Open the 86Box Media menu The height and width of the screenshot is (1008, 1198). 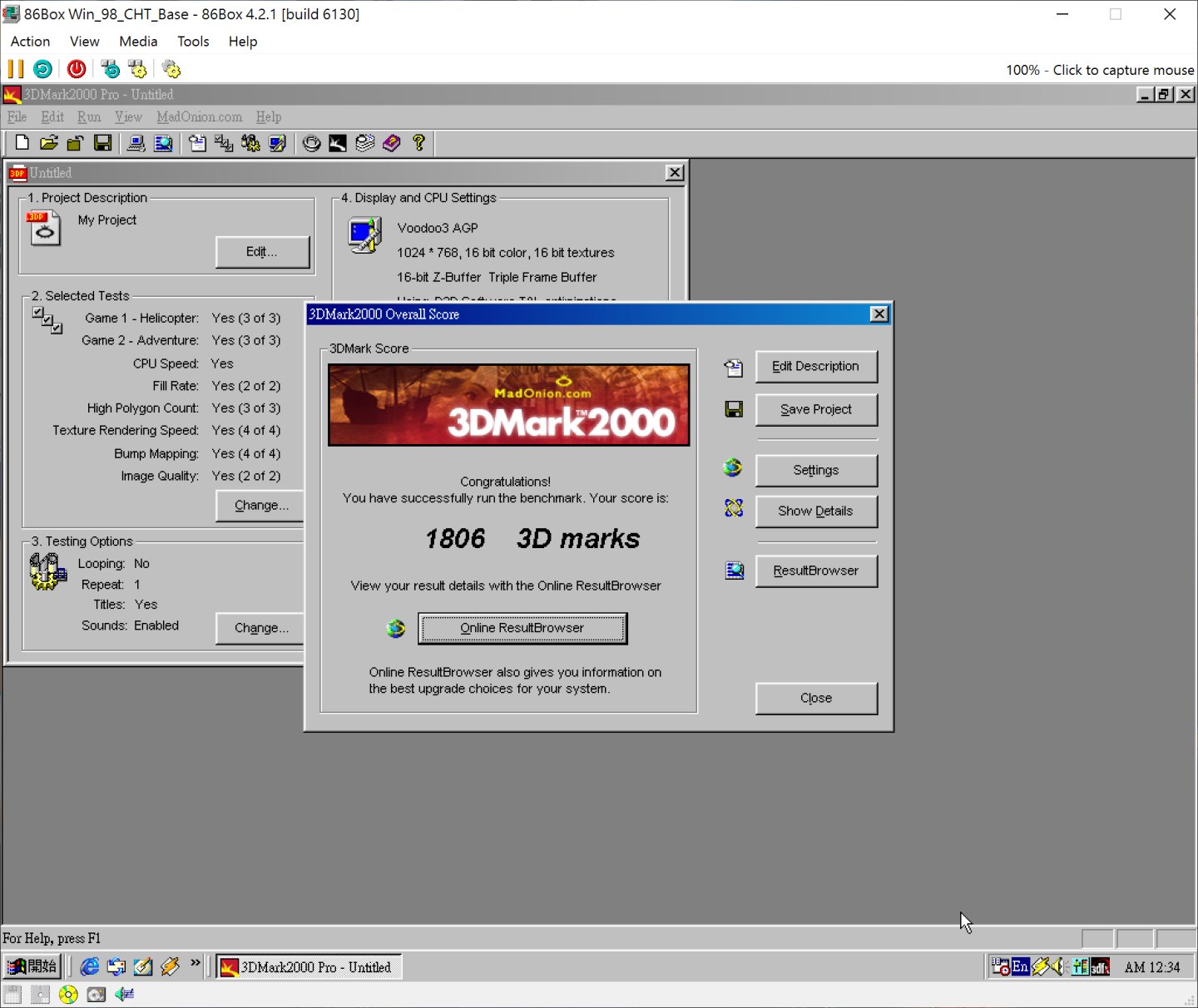point(138,42)
